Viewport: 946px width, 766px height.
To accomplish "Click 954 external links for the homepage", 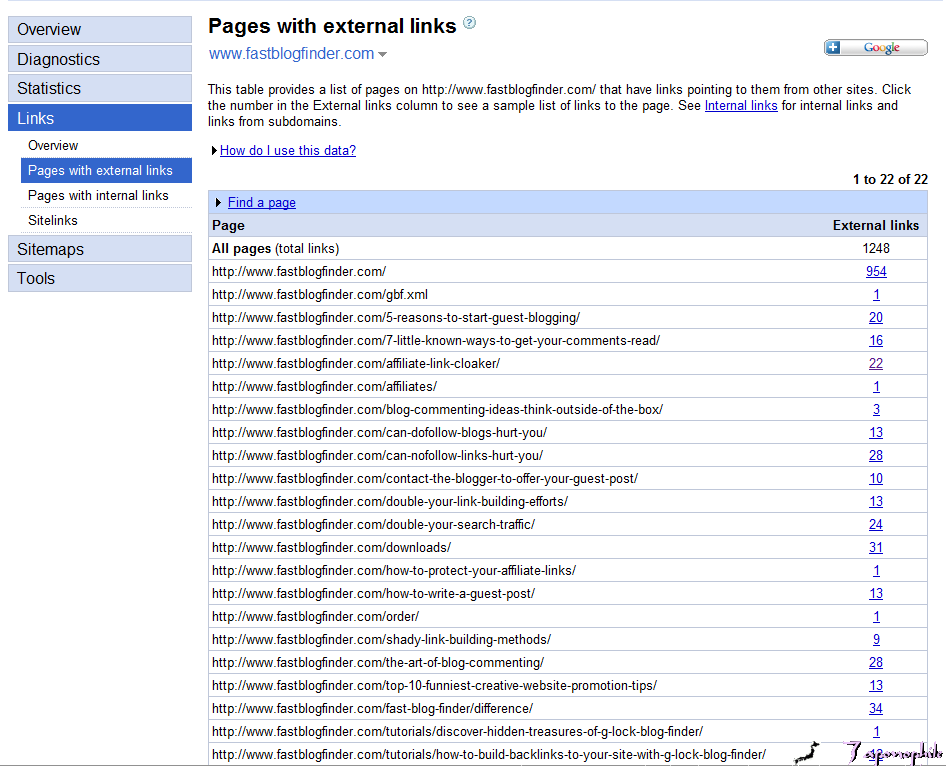I will 876,271.
